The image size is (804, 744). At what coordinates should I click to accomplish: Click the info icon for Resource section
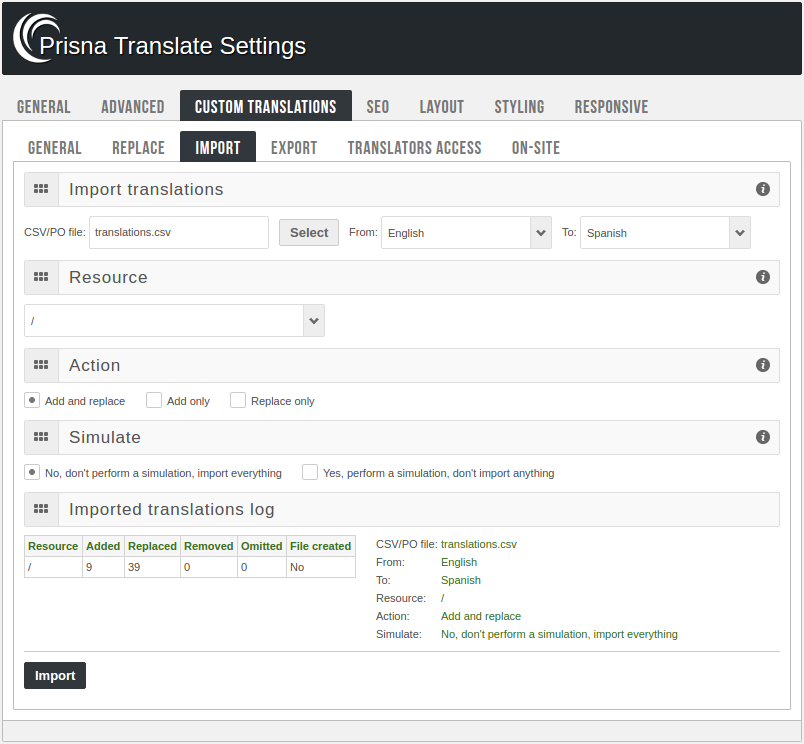tap(763, 277)
